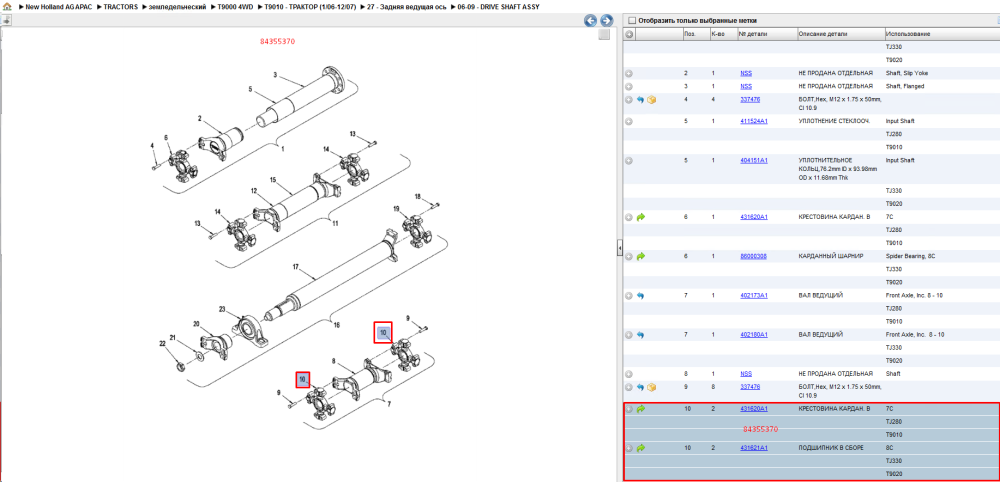This screenshot has height=482, width=1000.
Task: Sort by '№ детали' column header
Action: point(767,34)
